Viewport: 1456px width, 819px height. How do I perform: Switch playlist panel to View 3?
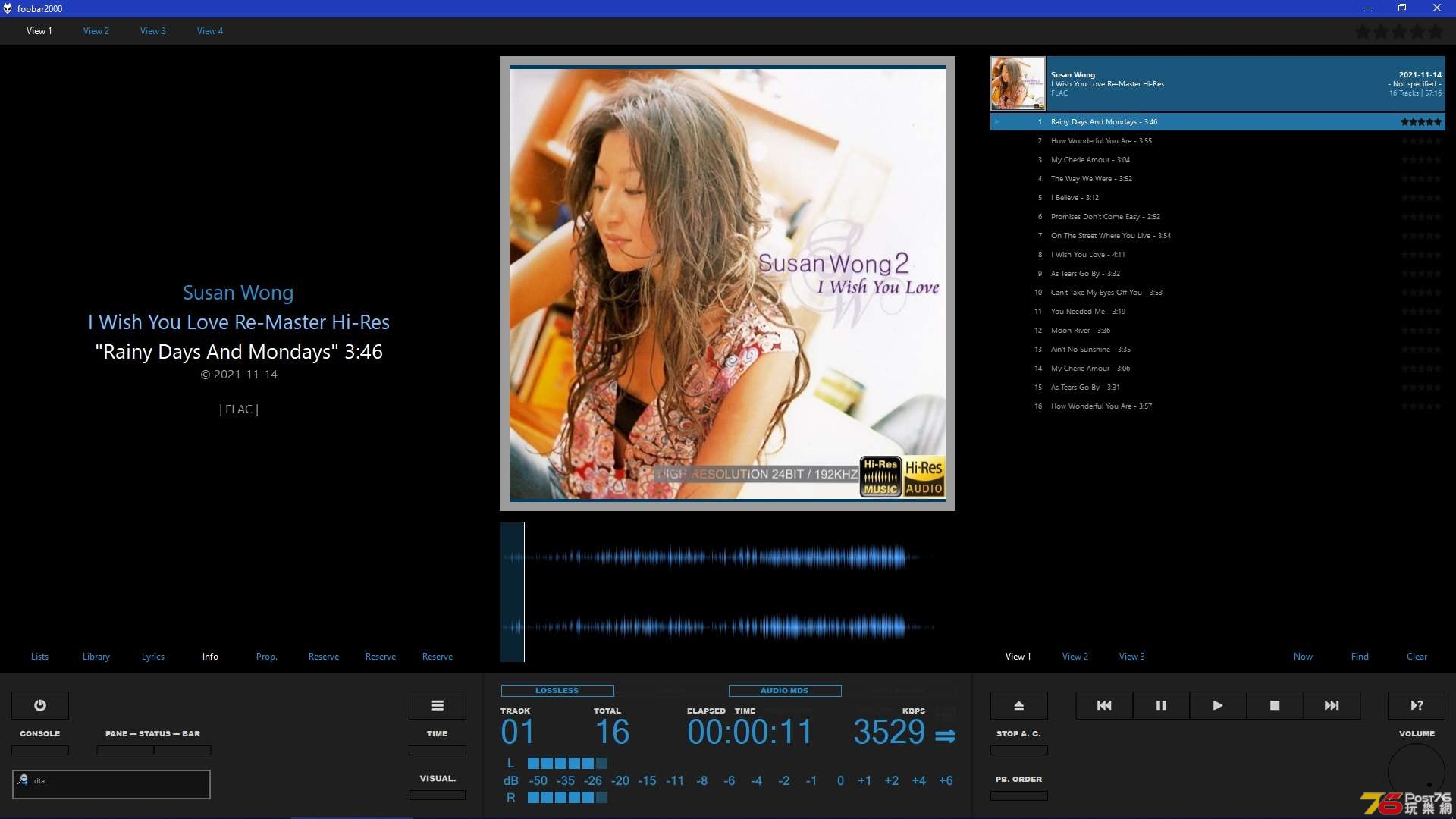click(1132, 657)
